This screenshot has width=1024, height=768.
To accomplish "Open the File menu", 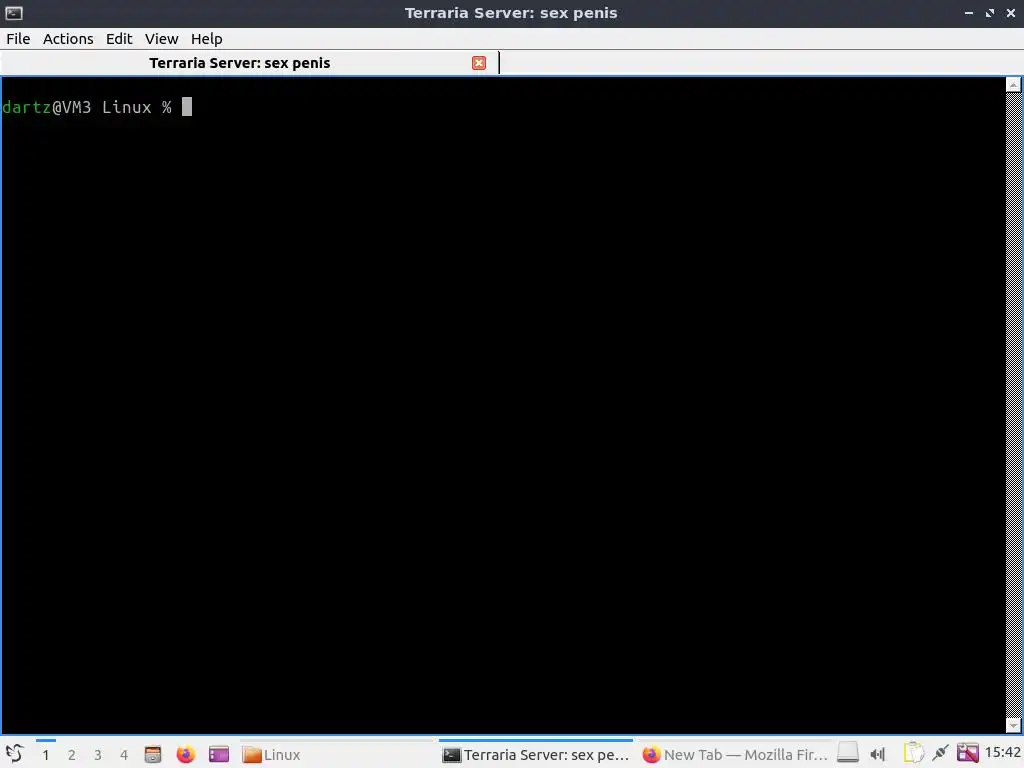I will point(18,39).
